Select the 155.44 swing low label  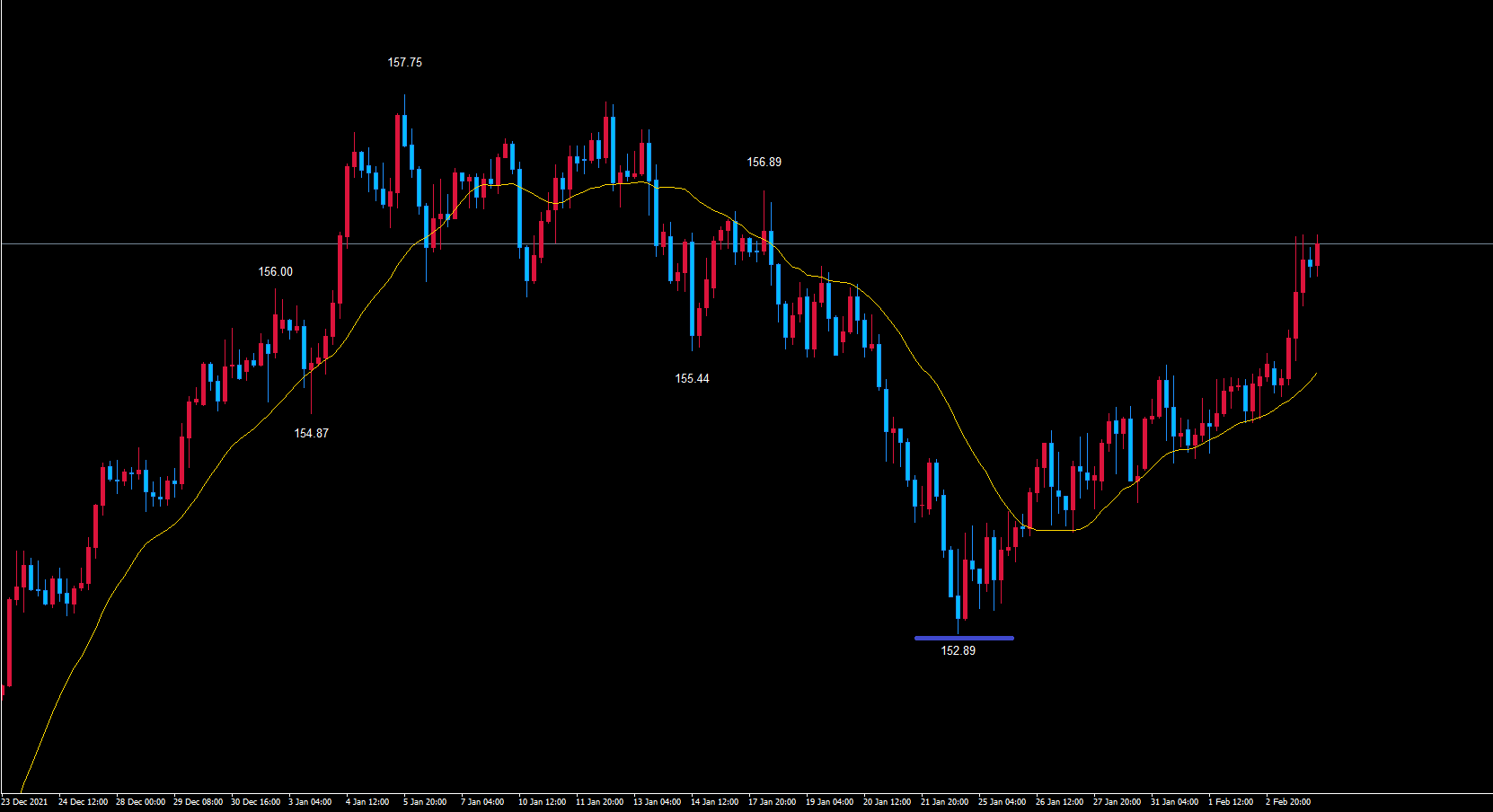tap(692, 379)
